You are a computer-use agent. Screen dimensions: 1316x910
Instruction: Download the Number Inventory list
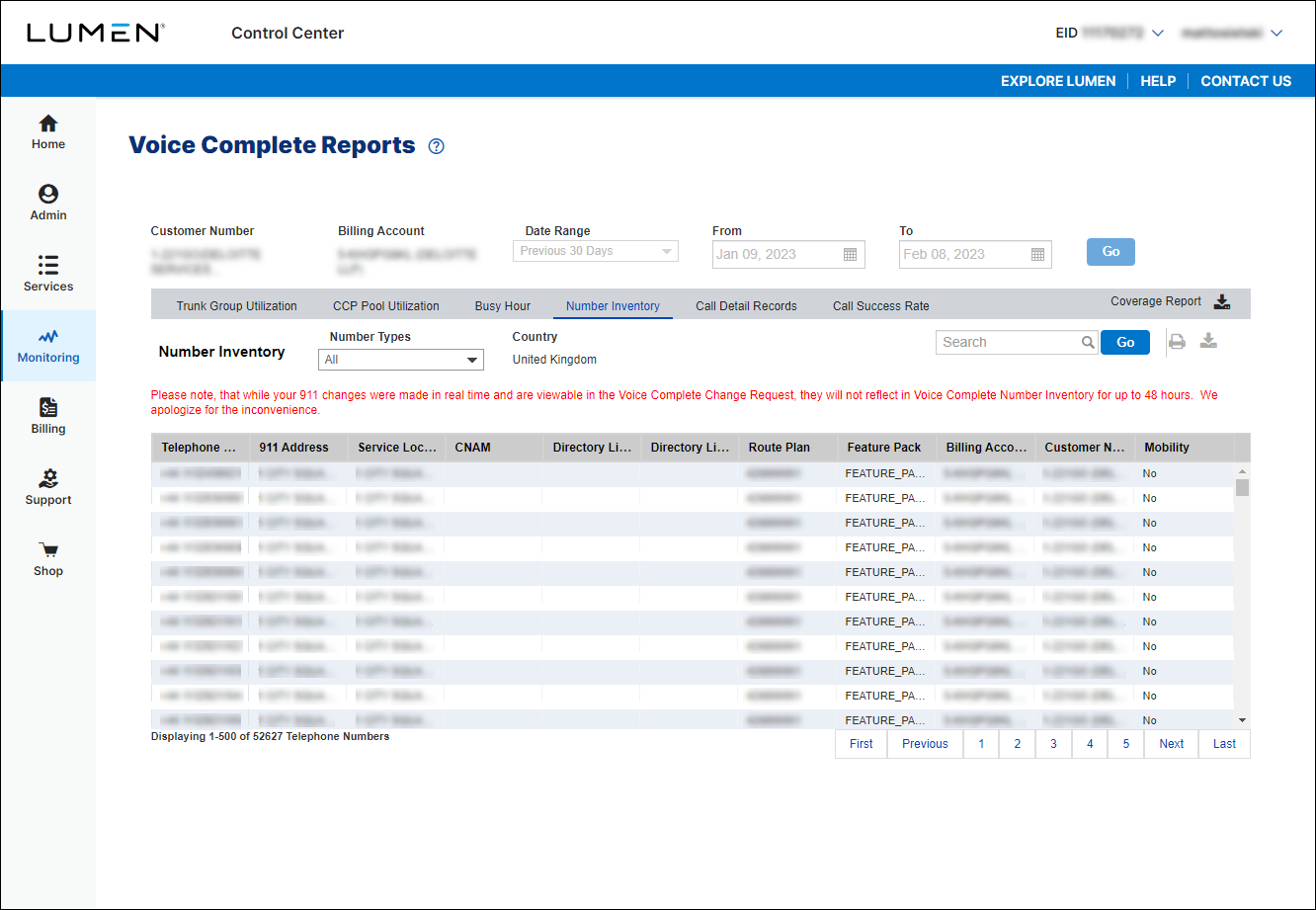(x=1208, y=342)
